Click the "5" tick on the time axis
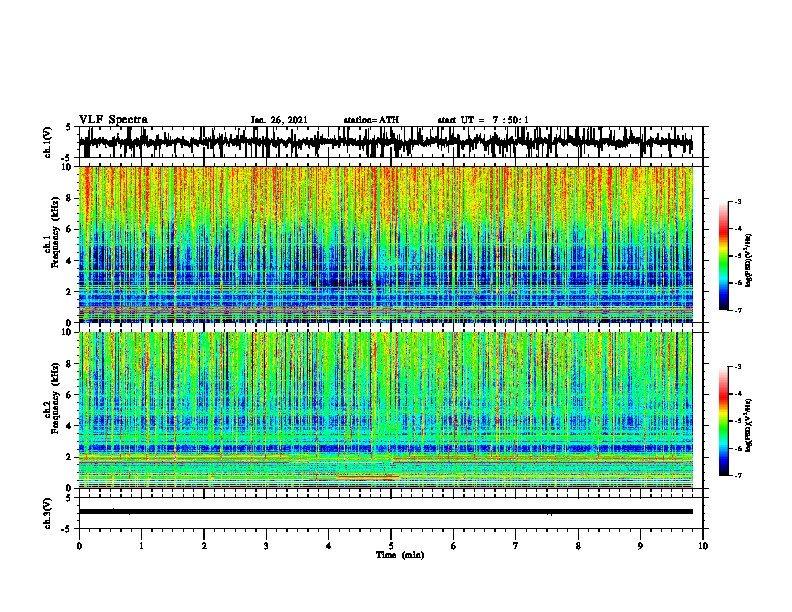 pos(391,546)
